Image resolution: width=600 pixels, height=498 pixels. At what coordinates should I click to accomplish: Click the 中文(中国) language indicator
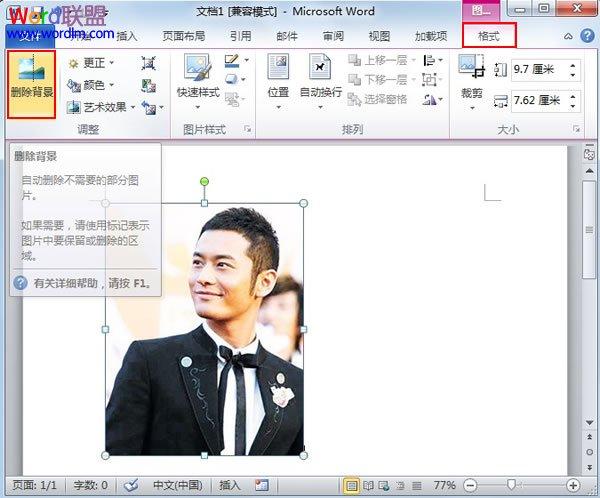(178, 485)
